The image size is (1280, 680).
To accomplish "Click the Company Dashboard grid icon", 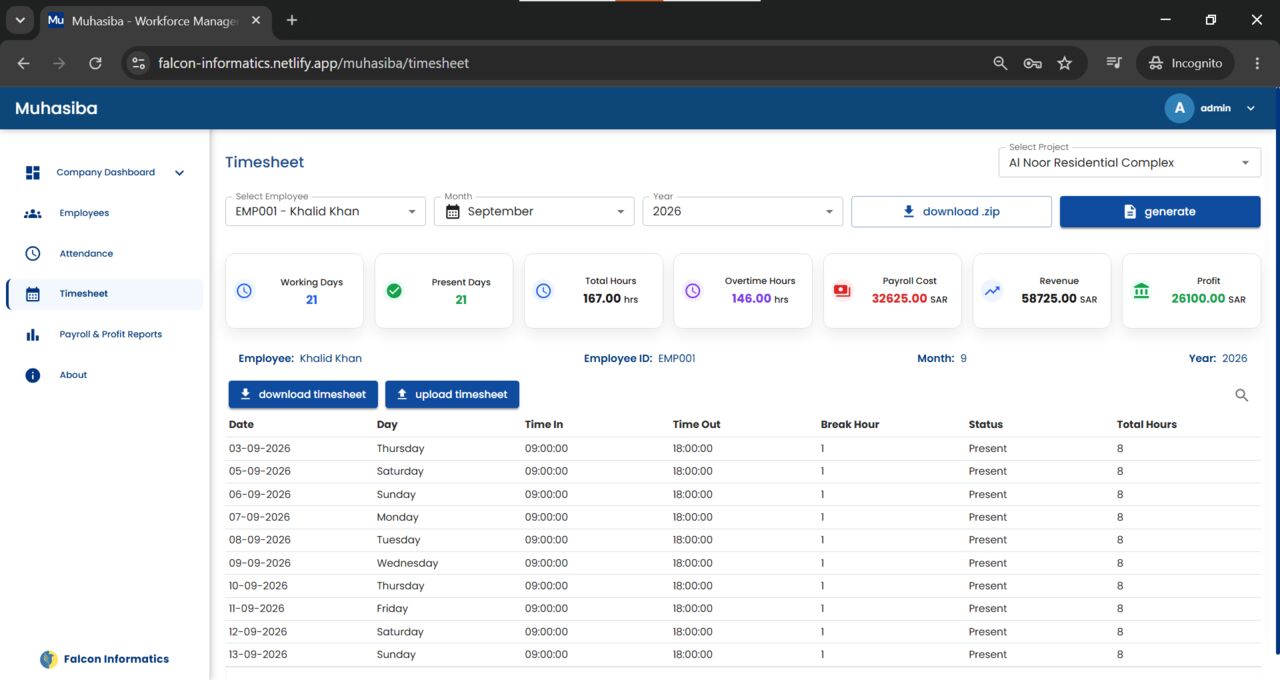I will [x=33, y=173].
